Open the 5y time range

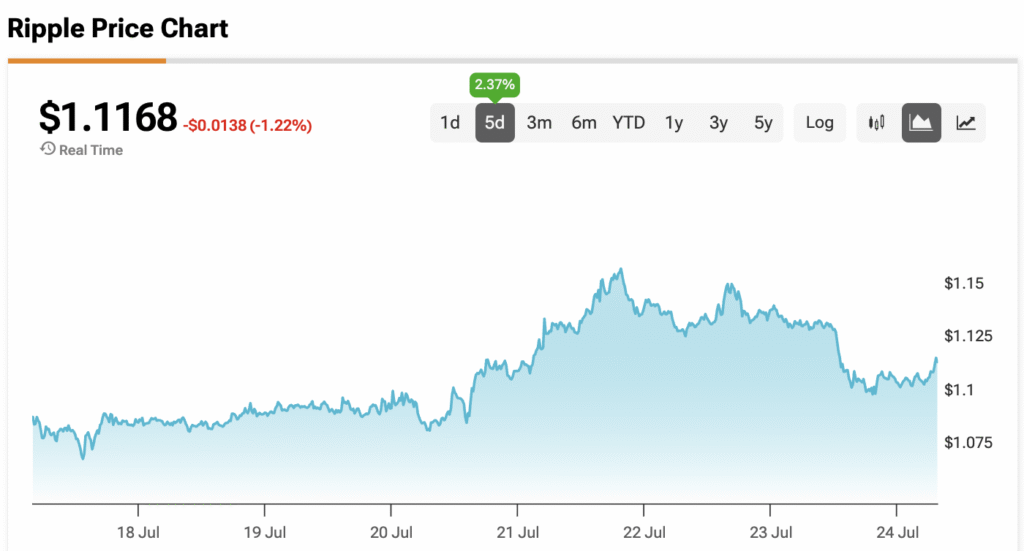(x=763, y=123)
